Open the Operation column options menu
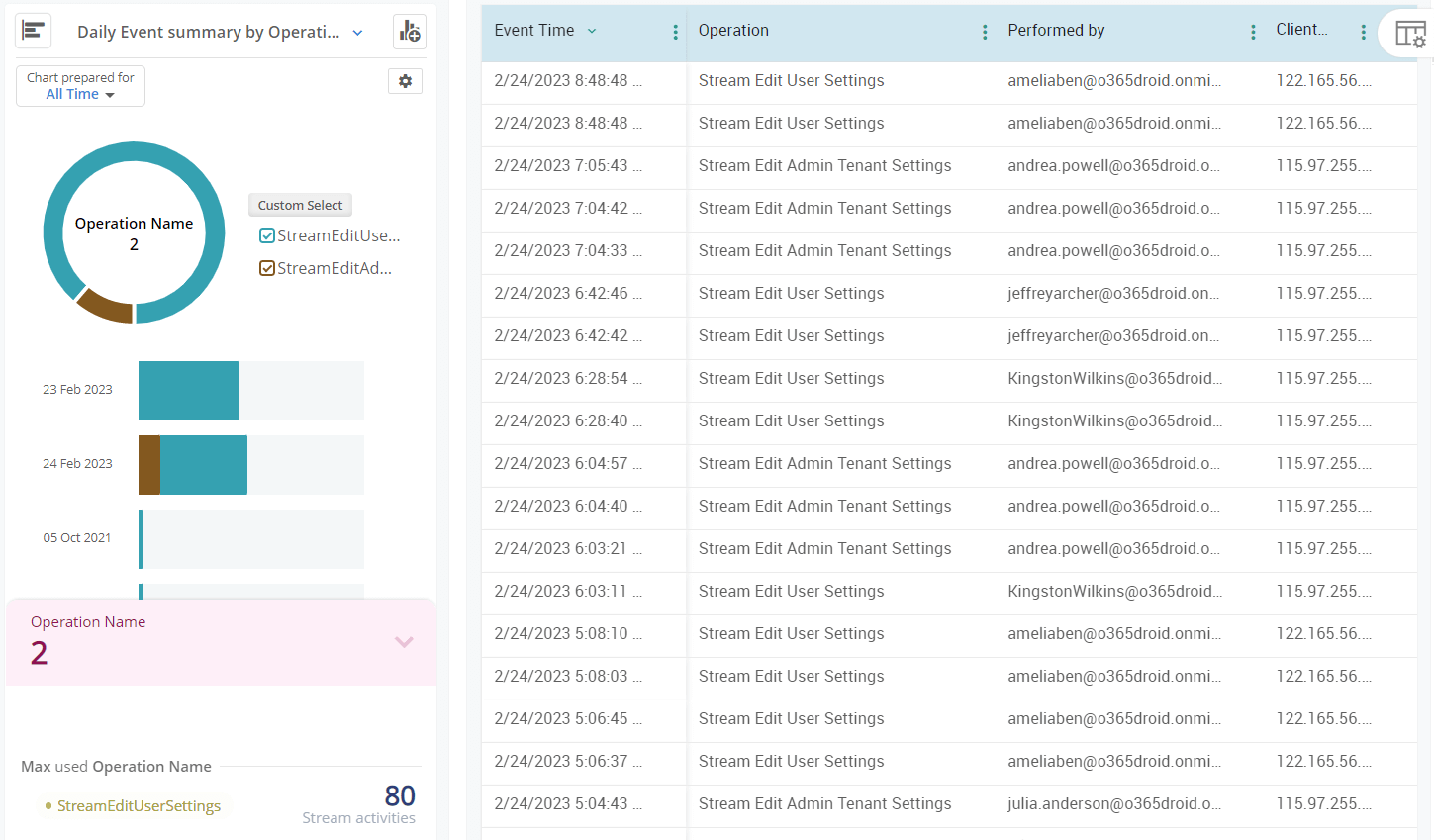Screen dimensions: 1434x840 [984, 31]
